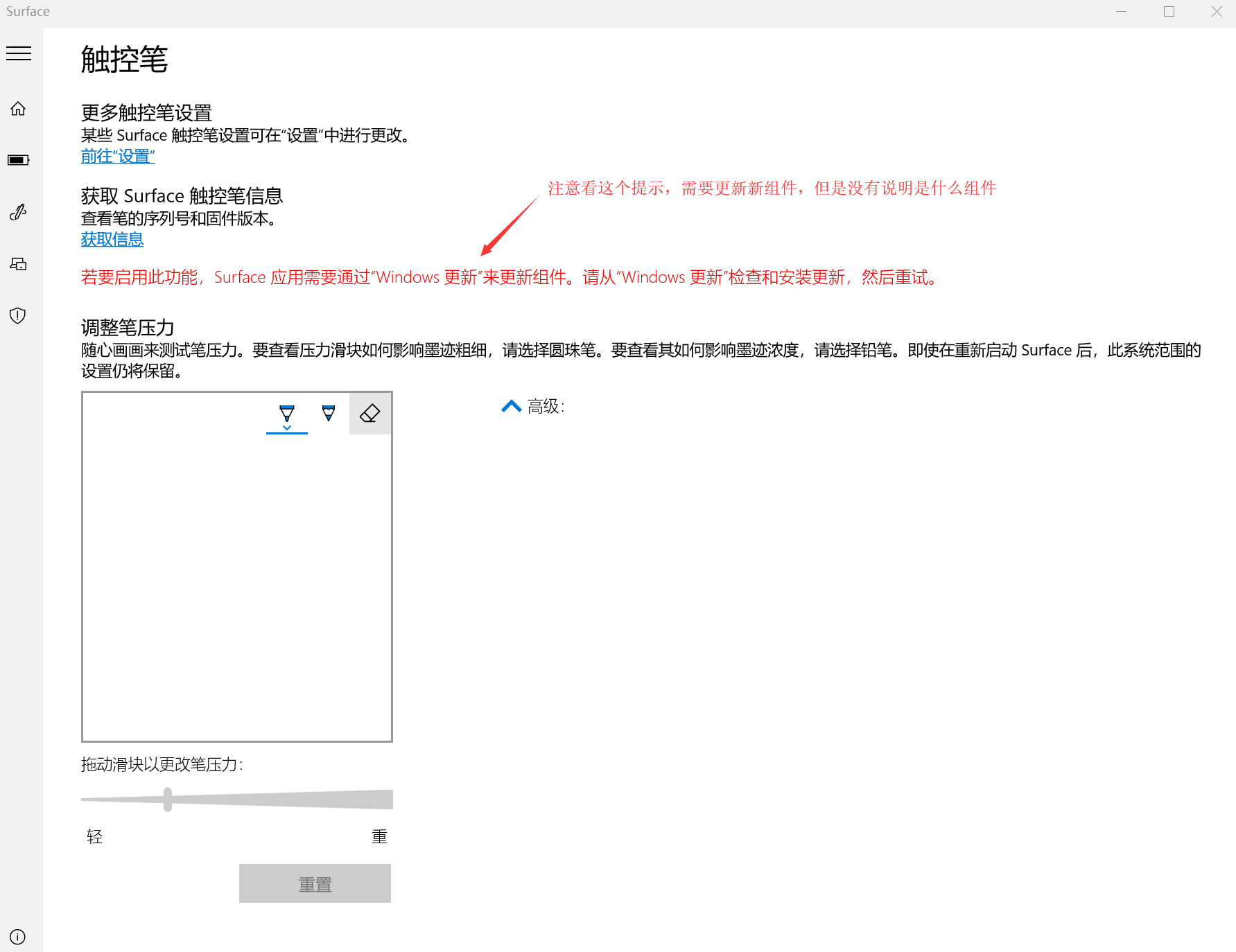Click the info icon in sidebar bottom

(18, 937)
